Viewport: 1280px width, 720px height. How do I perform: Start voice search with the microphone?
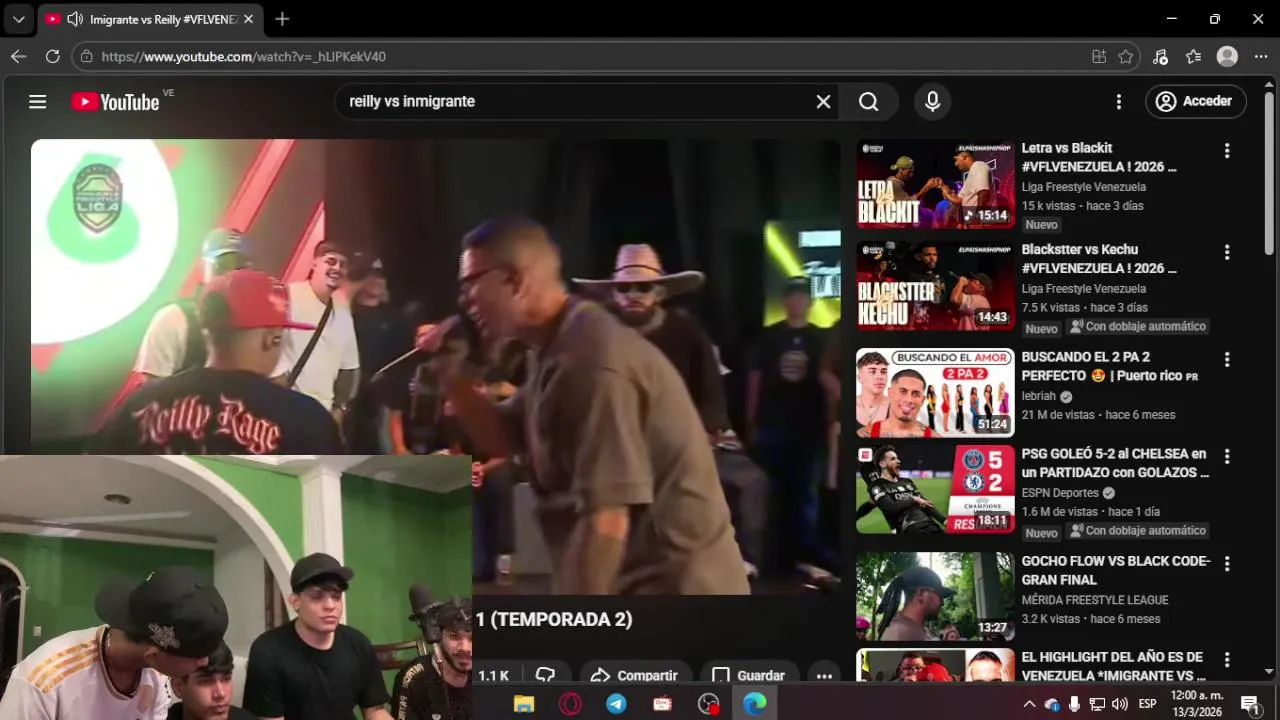932,101
